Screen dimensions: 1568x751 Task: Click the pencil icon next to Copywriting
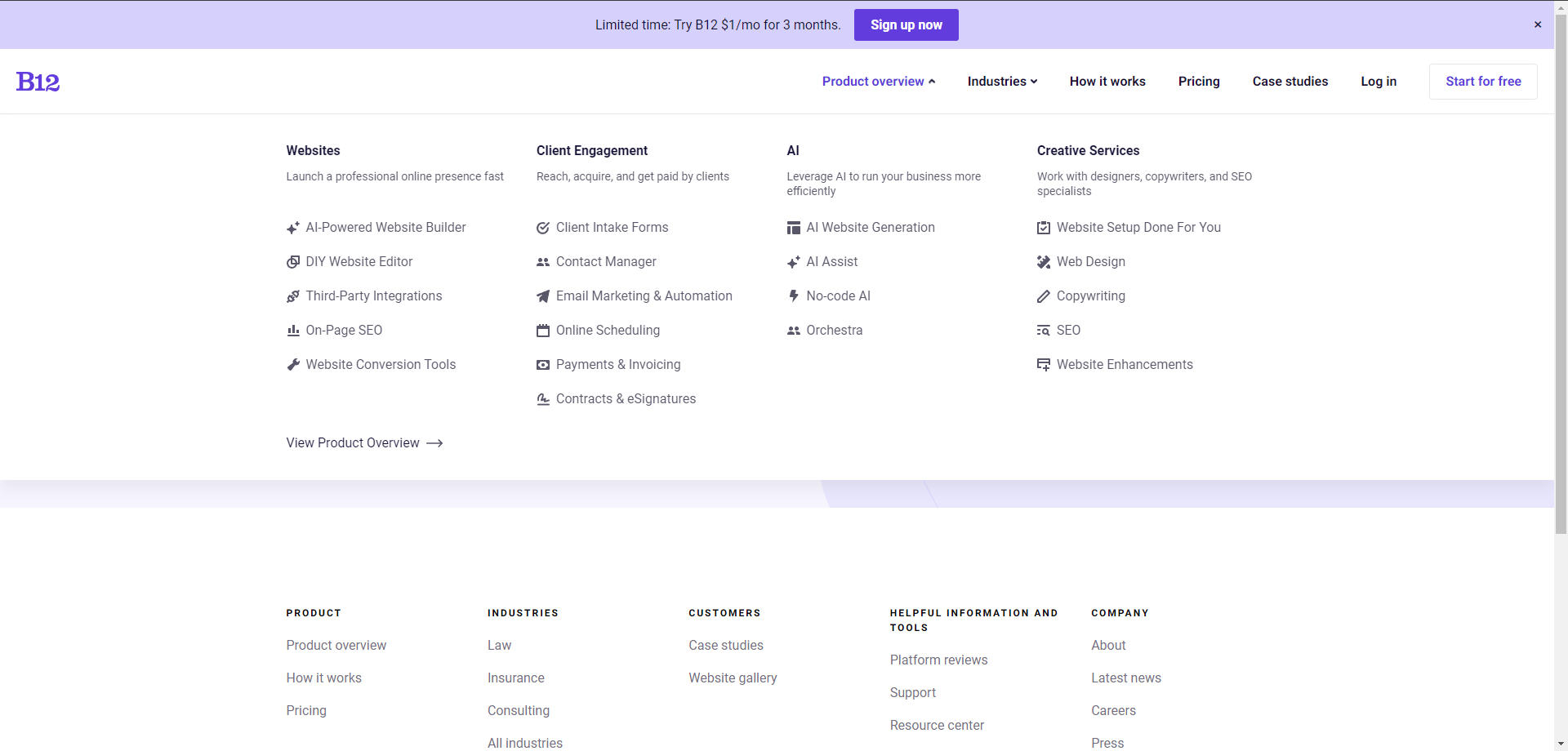[x=1044, y=296]
